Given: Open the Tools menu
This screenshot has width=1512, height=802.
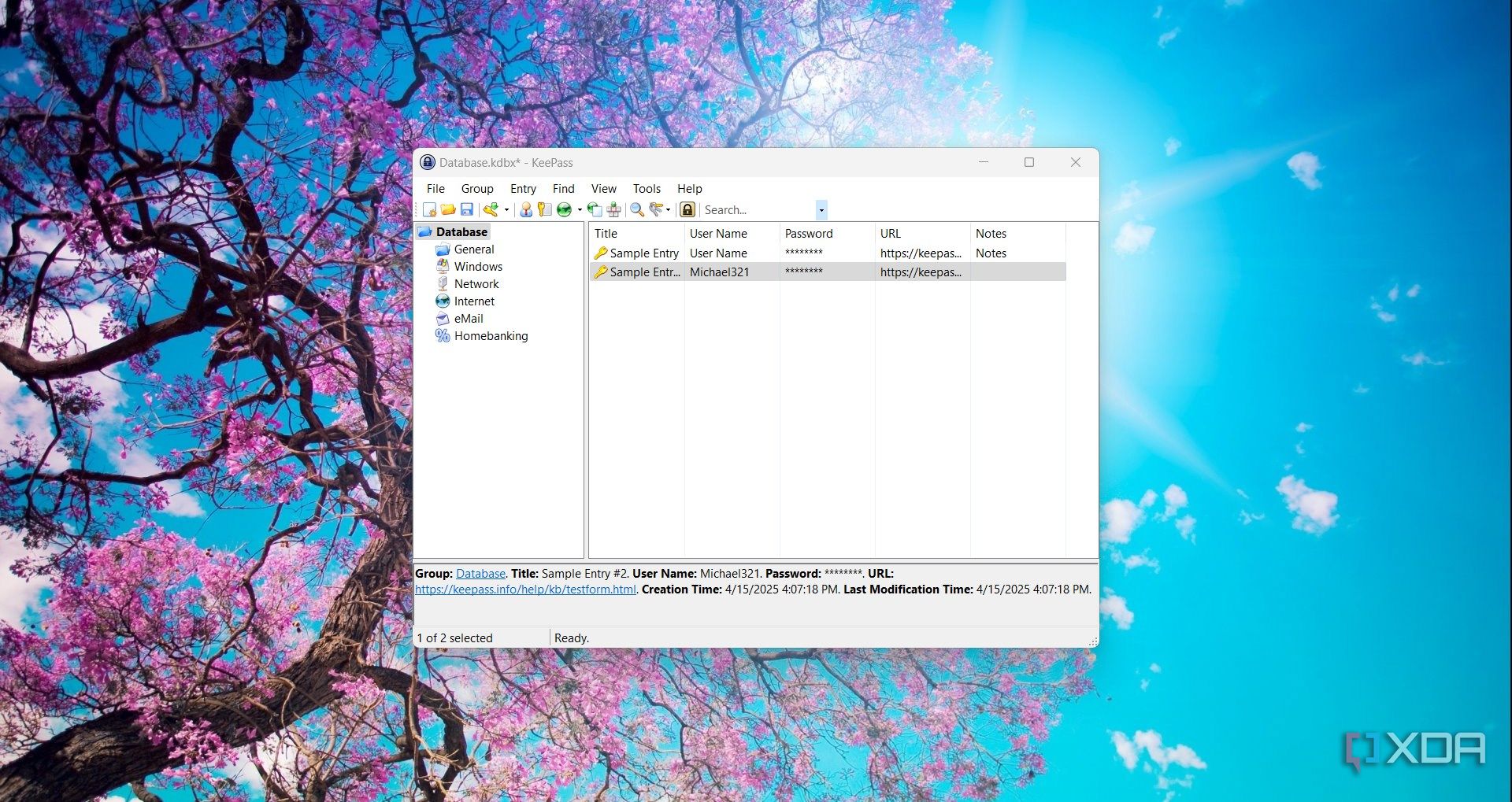Looking at the screenshot, I should 647,189.
